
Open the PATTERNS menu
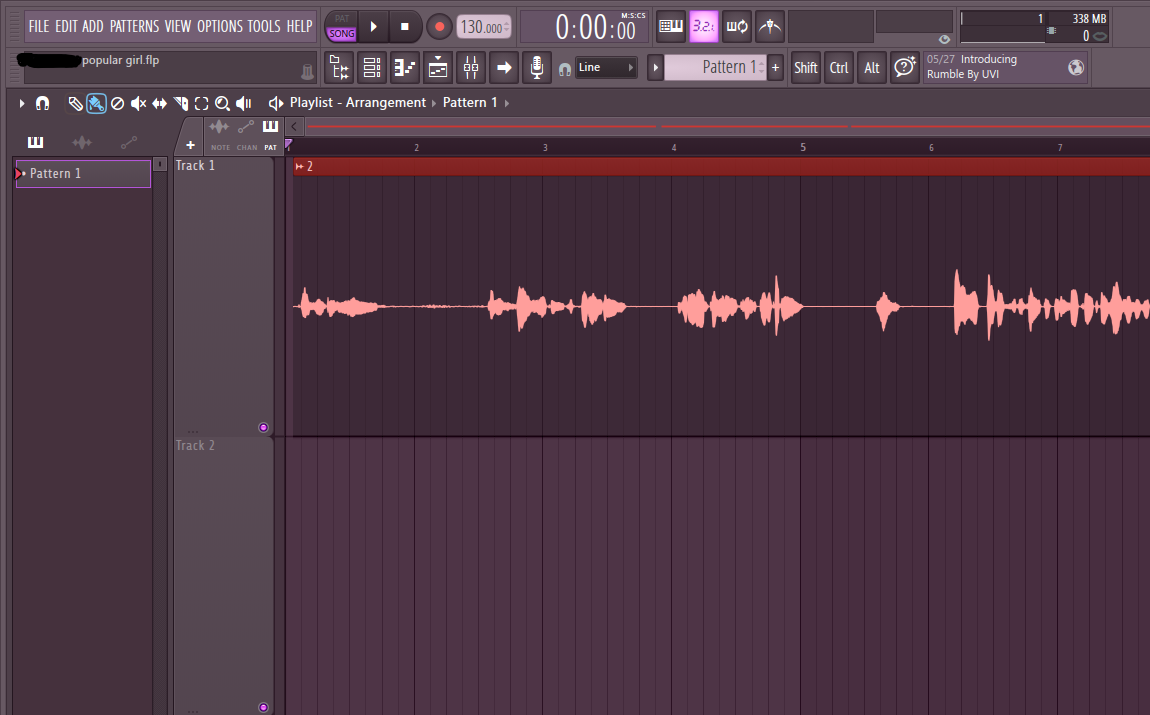pos(134,26)
